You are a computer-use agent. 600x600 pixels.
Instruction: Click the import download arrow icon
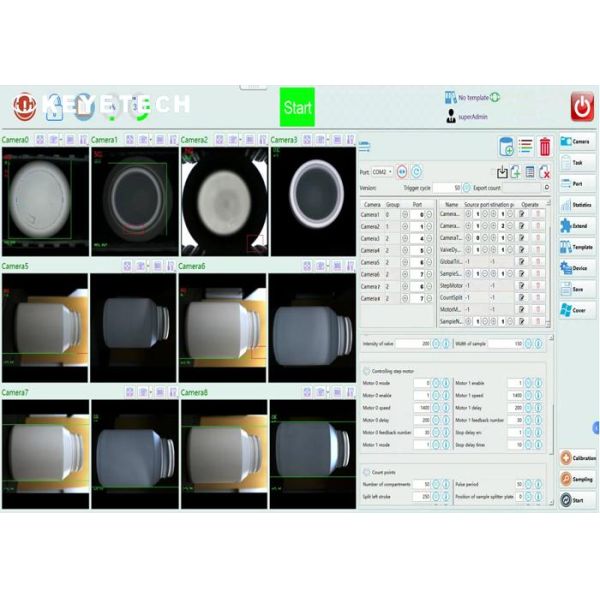pos(502,172)
